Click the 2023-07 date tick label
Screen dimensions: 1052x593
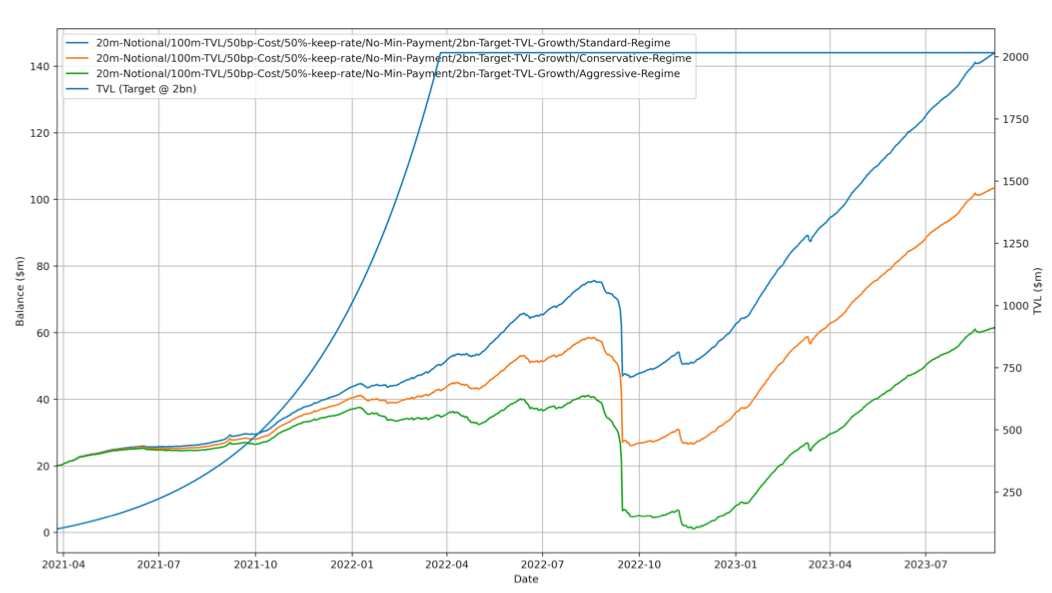926,564
